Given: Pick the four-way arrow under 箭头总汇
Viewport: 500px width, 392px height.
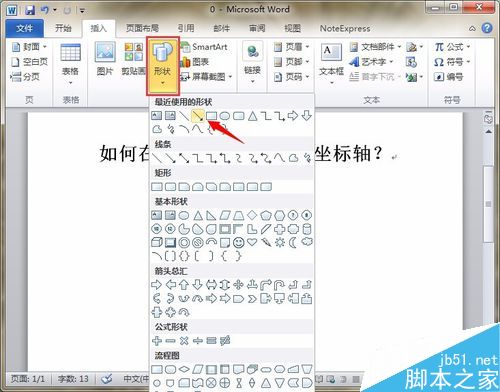Looking at the screenshot, I should (238, 284).
